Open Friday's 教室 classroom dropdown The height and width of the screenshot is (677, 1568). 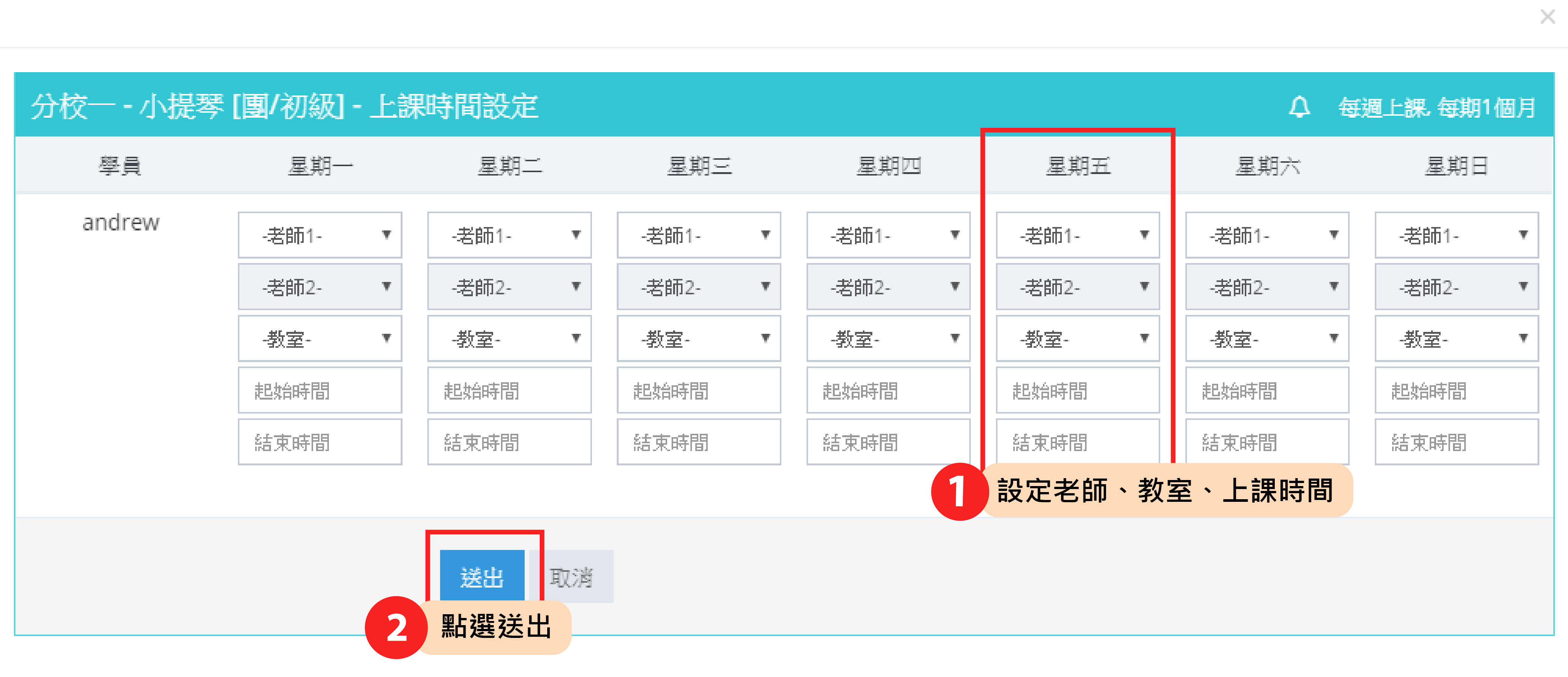[x=1077, y=338]
